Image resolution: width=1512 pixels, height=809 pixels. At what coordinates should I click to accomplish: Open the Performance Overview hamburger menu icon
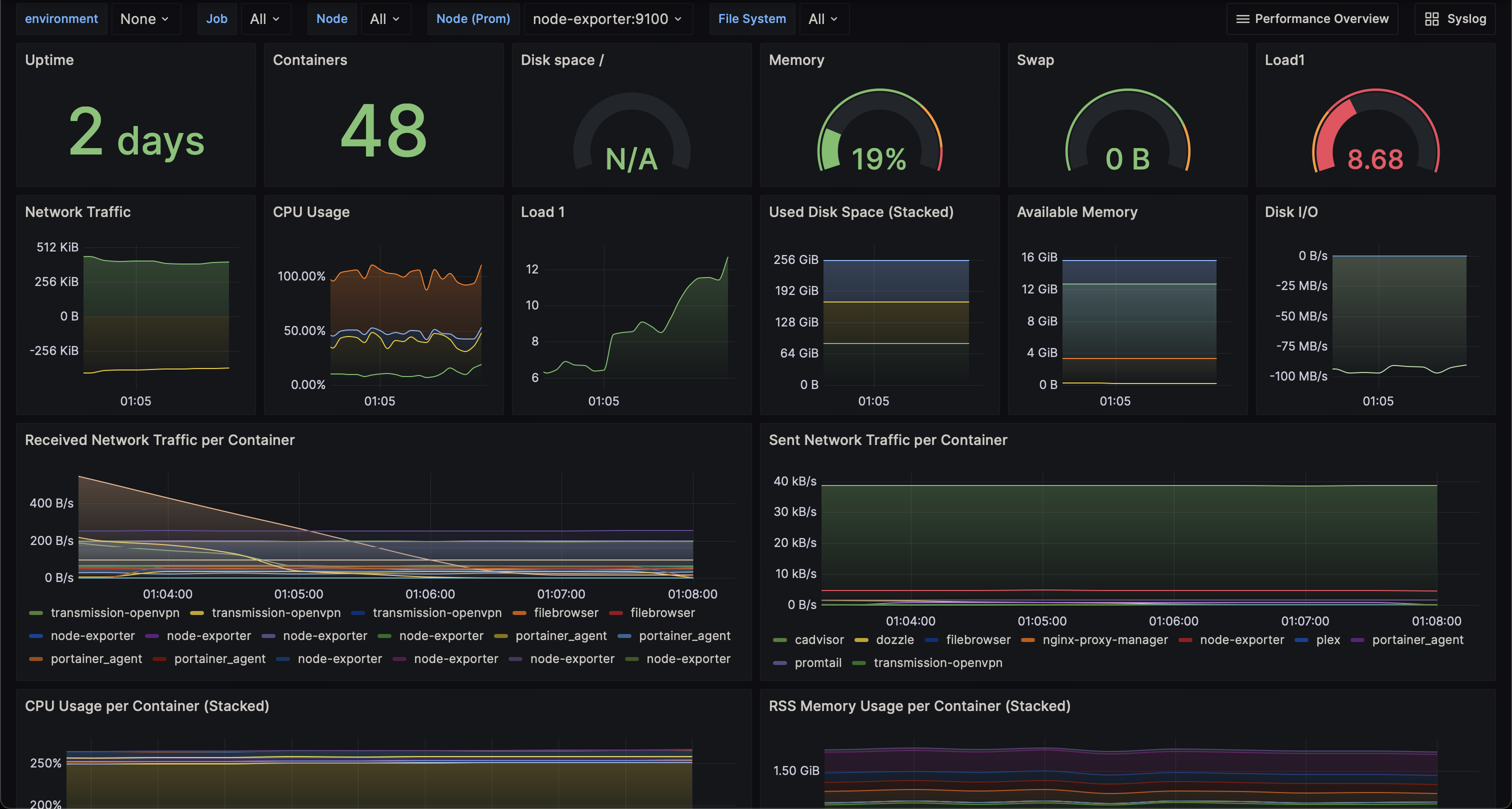click(1242, 19)
